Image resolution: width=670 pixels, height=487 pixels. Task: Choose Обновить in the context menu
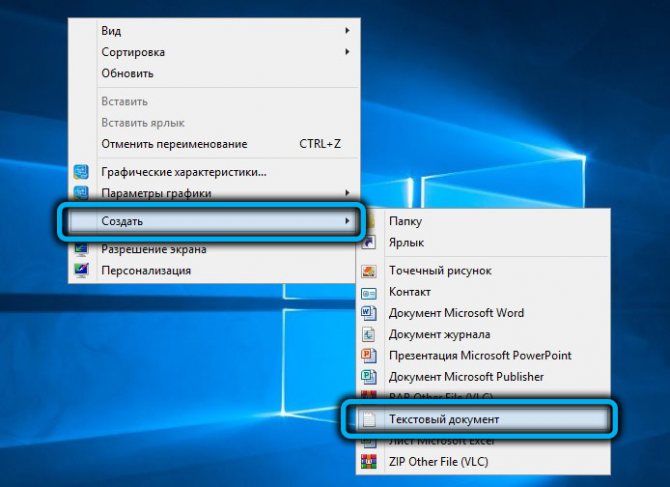click(214, 73)
